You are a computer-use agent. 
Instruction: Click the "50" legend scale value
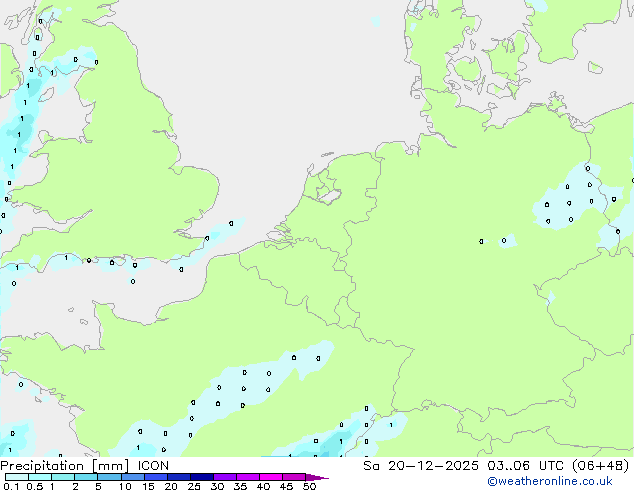(309, 486)
